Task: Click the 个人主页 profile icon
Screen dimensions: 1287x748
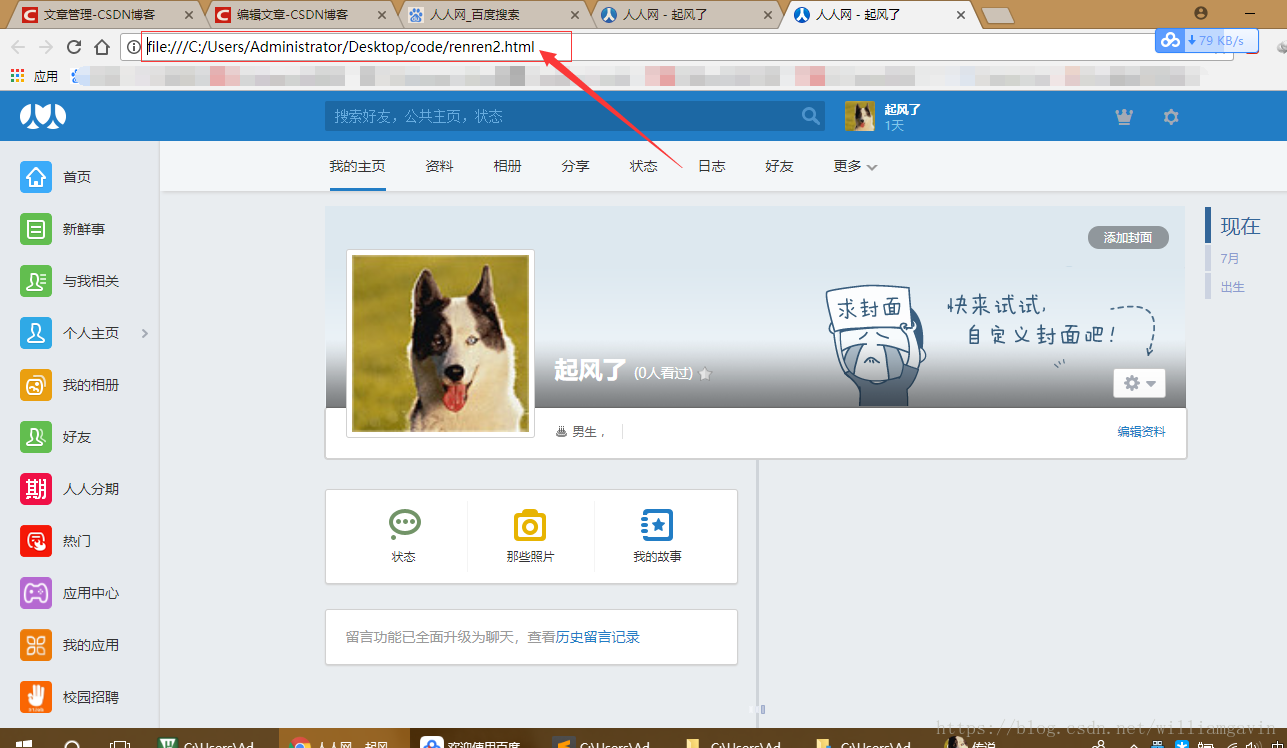Action: coord(36,333)
